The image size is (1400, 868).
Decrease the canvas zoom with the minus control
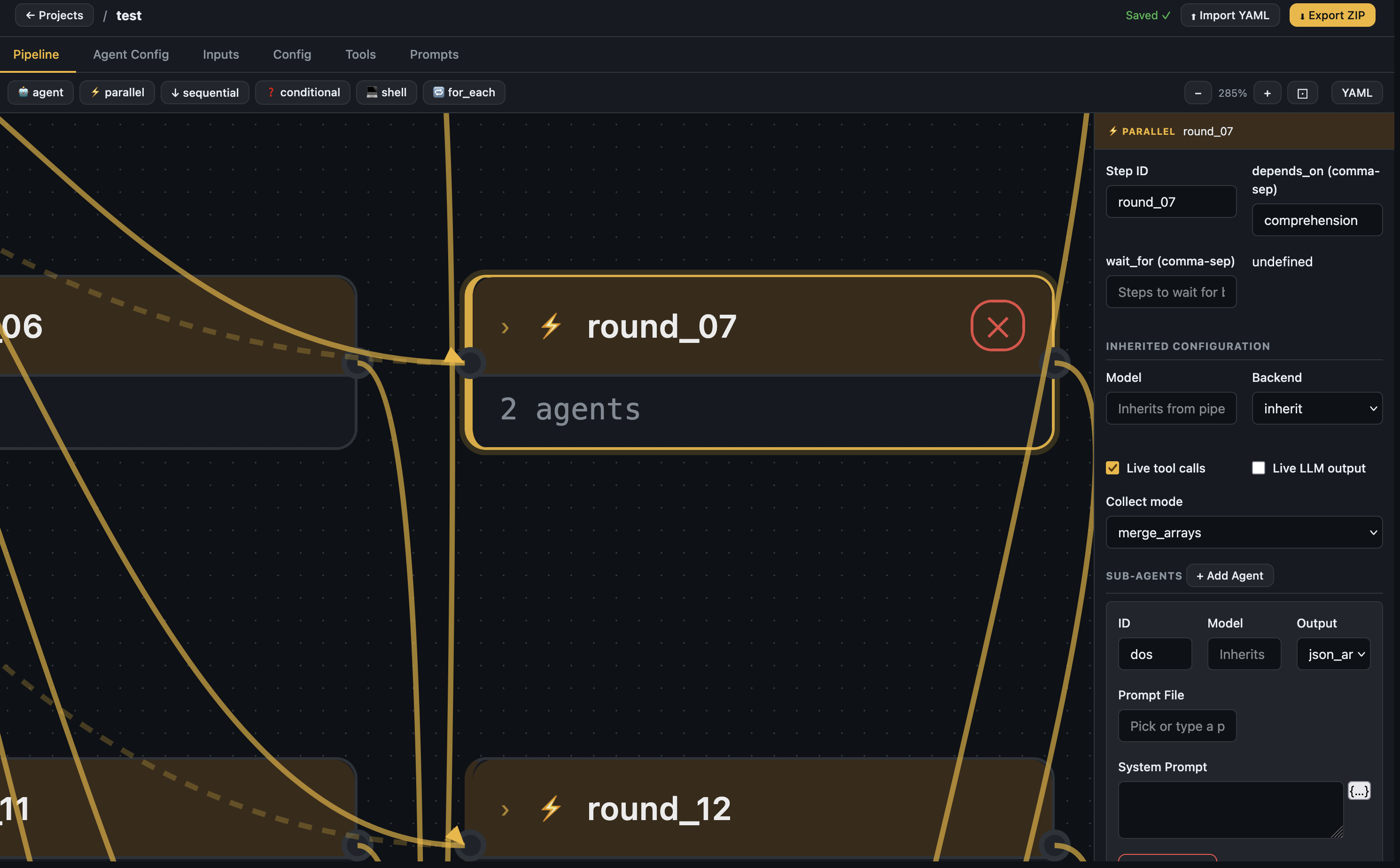pyautogui.click(x=1198, y=93)
